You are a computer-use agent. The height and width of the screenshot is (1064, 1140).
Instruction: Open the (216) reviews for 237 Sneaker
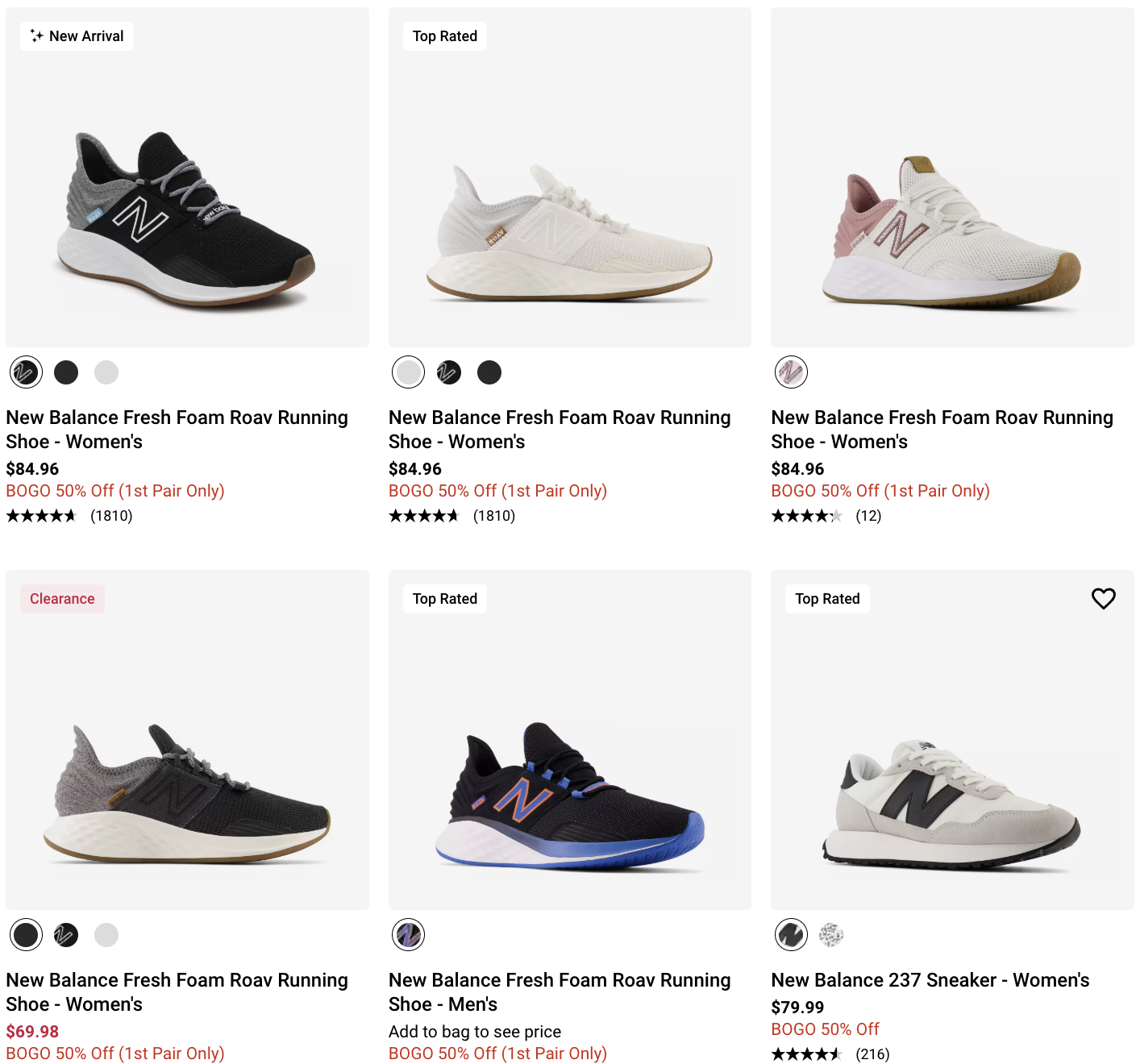[872, 1054]
